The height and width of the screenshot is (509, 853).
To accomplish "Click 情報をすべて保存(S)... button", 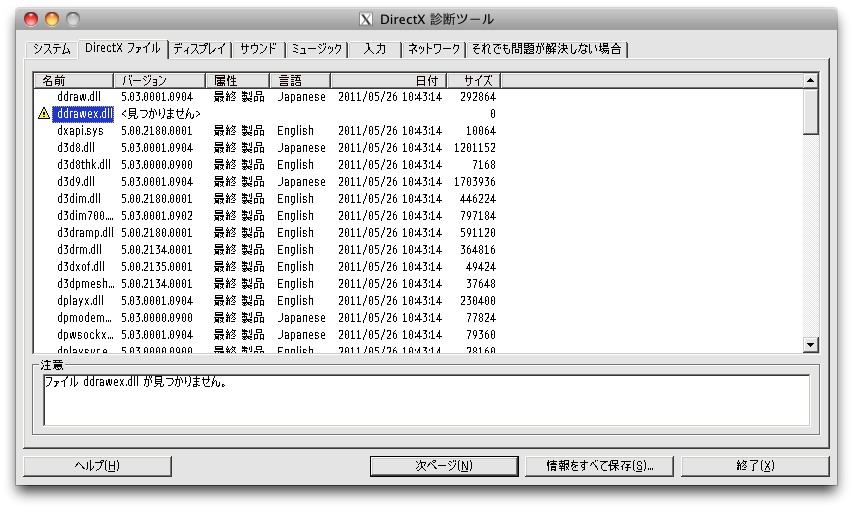I will (599, 466).
